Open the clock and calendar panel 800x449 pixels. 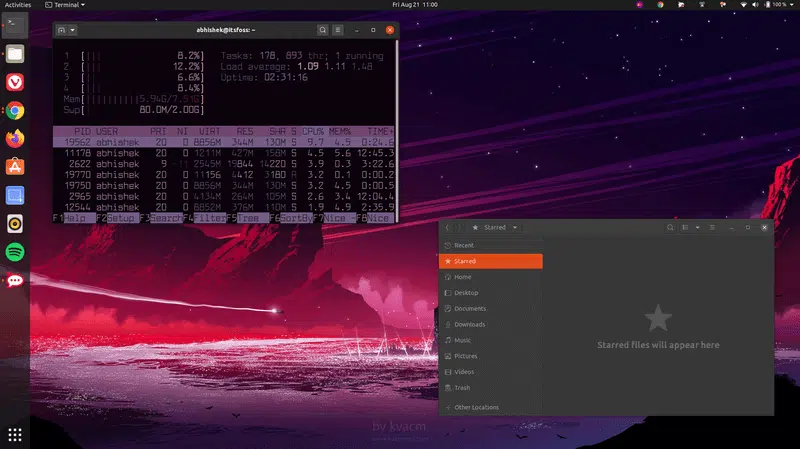tap(415, 5)
